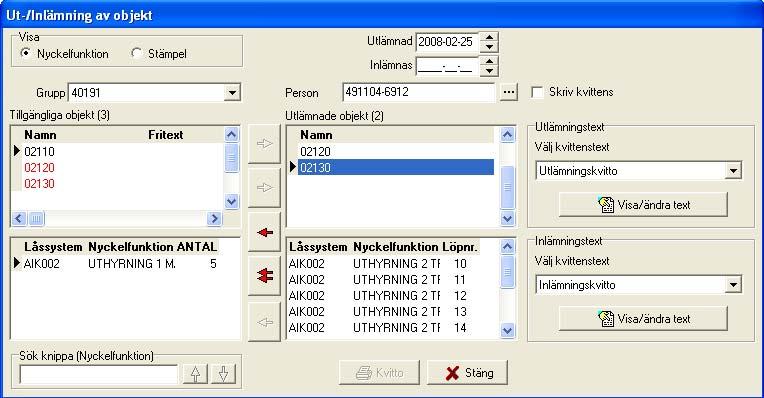Click the search up-arrow button
This screenshot has width=764, height=398.
point(195,374)
